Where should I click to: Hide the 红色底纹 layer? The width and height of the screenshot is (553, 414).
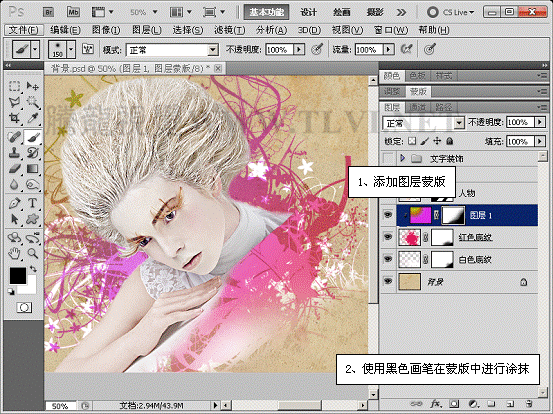pos(388,237)
